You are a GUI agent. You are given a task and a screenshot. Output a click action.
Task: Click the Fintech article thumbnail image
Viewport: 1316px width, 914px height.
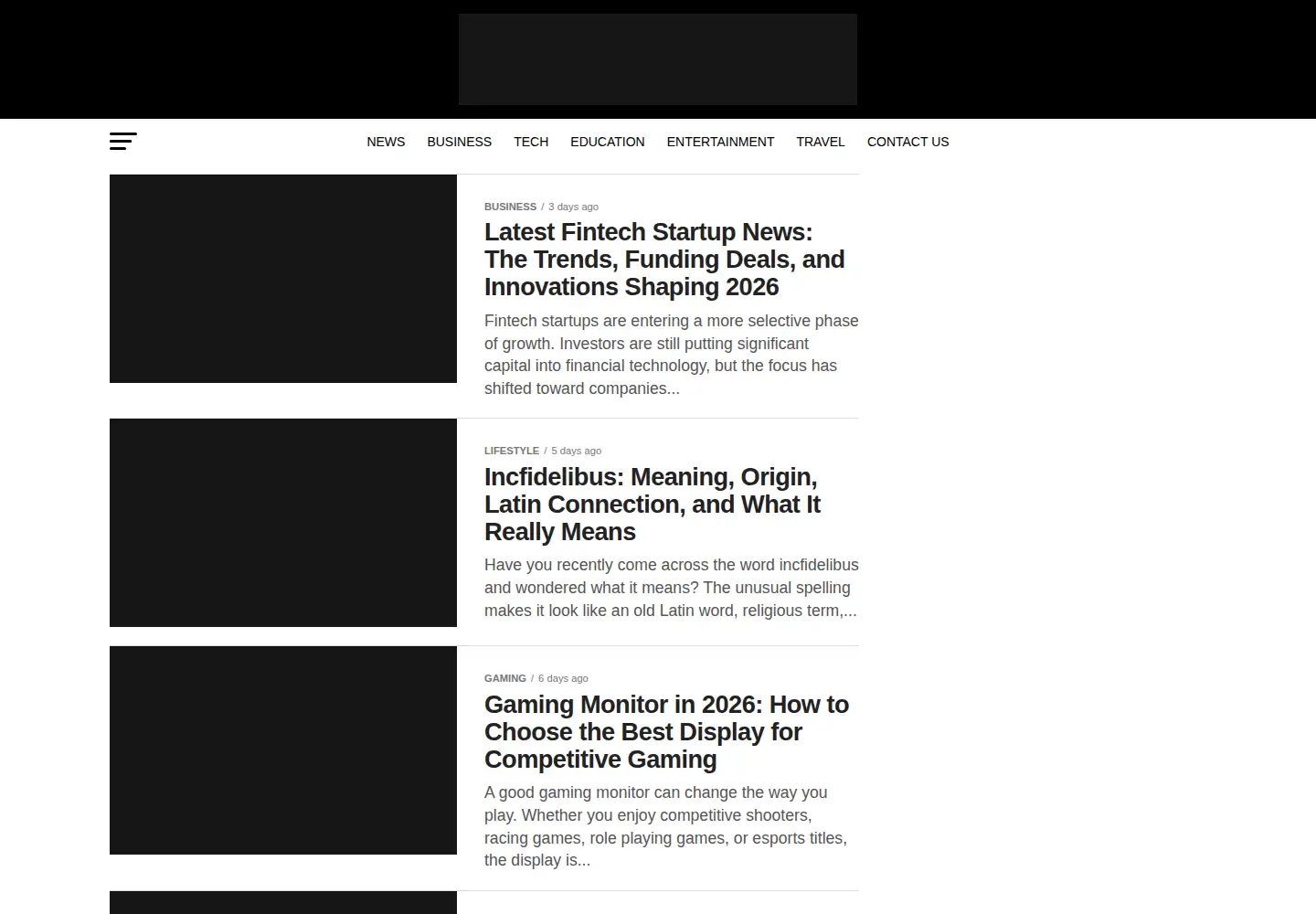coord(283,279)
